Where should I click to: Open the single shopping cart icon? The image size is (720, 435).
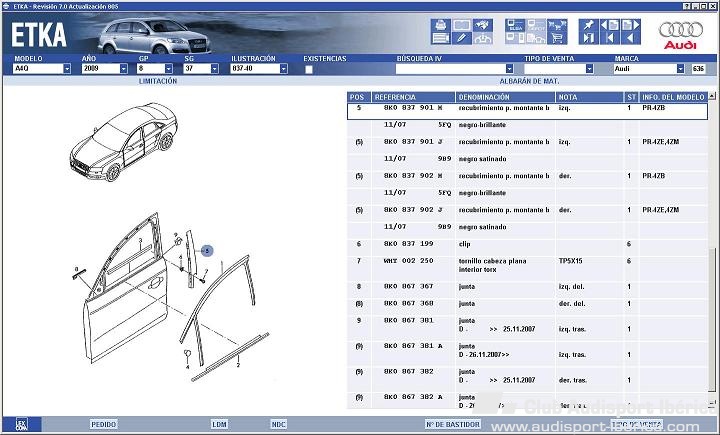tap(557, 38)
